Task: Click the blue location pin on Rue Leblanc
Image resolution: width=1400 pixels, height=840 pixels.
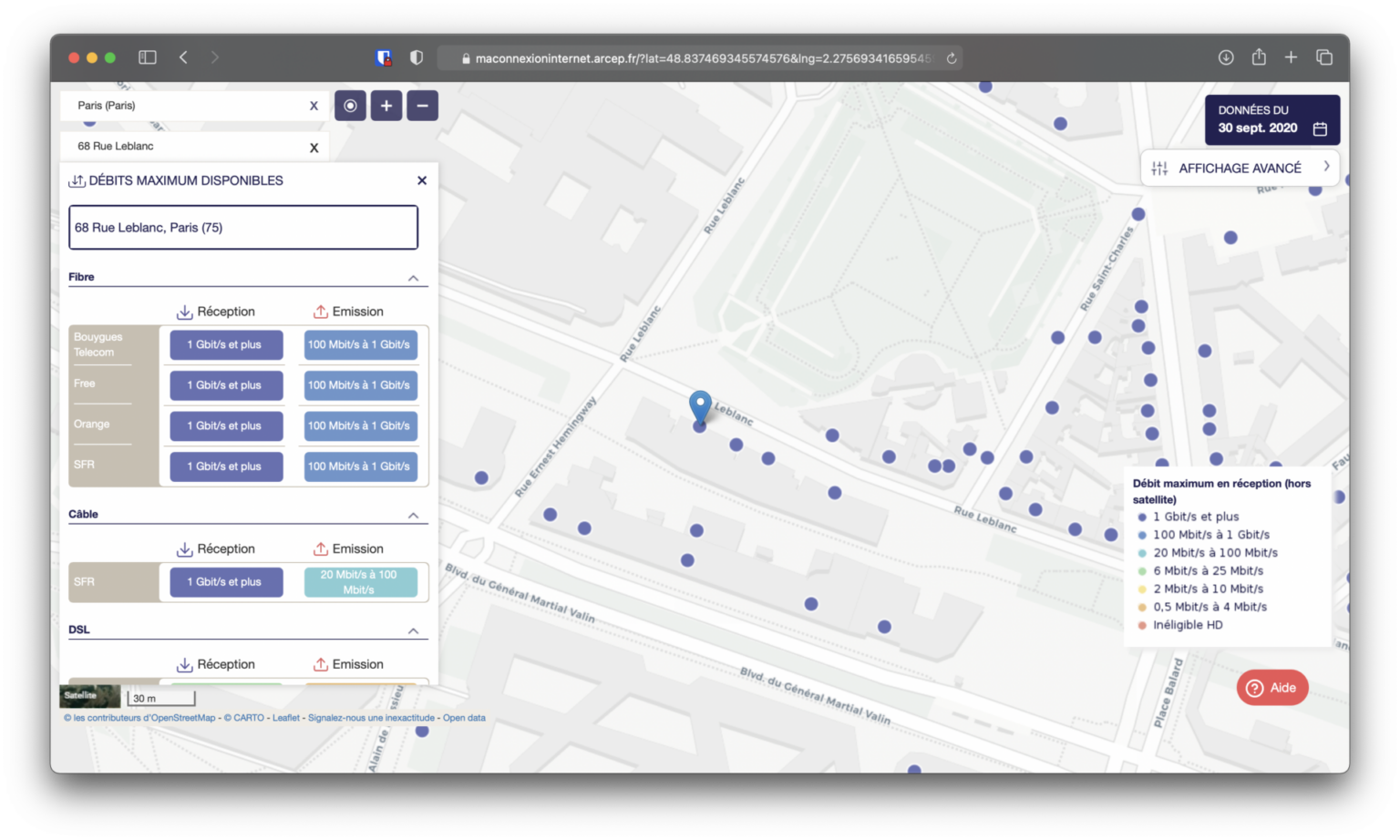Action: (x=700, y=406)
